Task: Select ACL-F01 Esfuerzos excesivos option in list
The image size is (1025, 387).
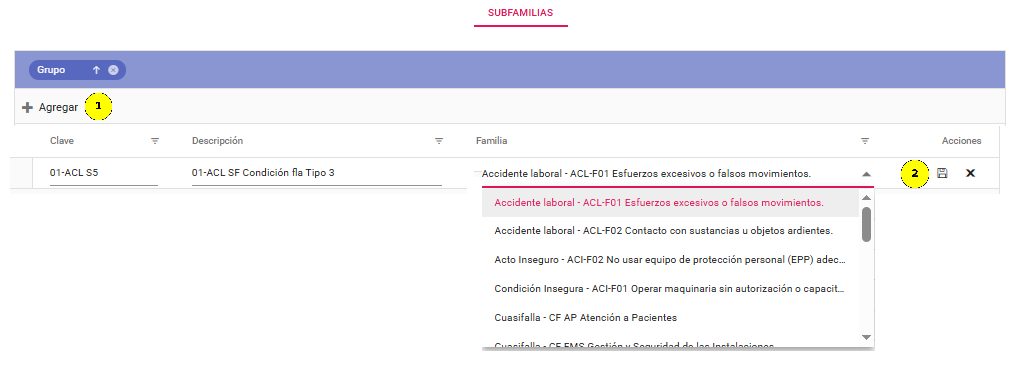Action: [670, 203]
